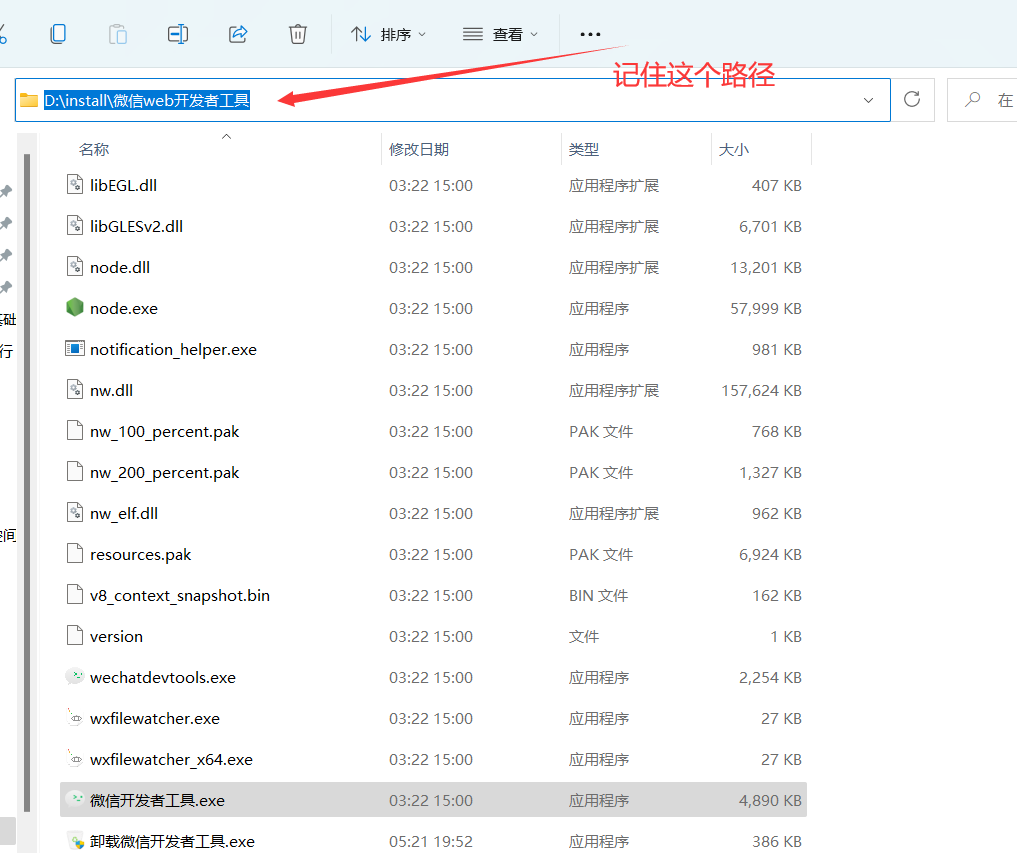Click size 13,201 KB of node.dll
This screenshot has width=1017, height=853.
[x=766, y=268]
